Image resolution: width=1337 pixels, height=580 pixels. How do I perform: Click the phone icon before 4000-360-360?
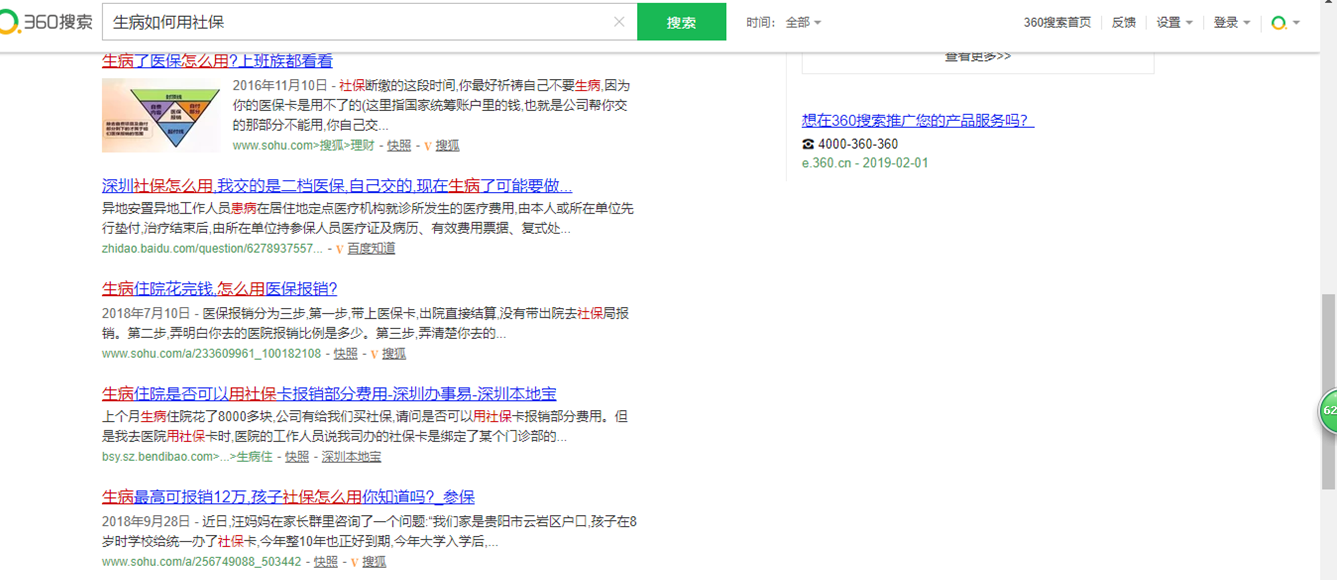(x=808, y=145)
